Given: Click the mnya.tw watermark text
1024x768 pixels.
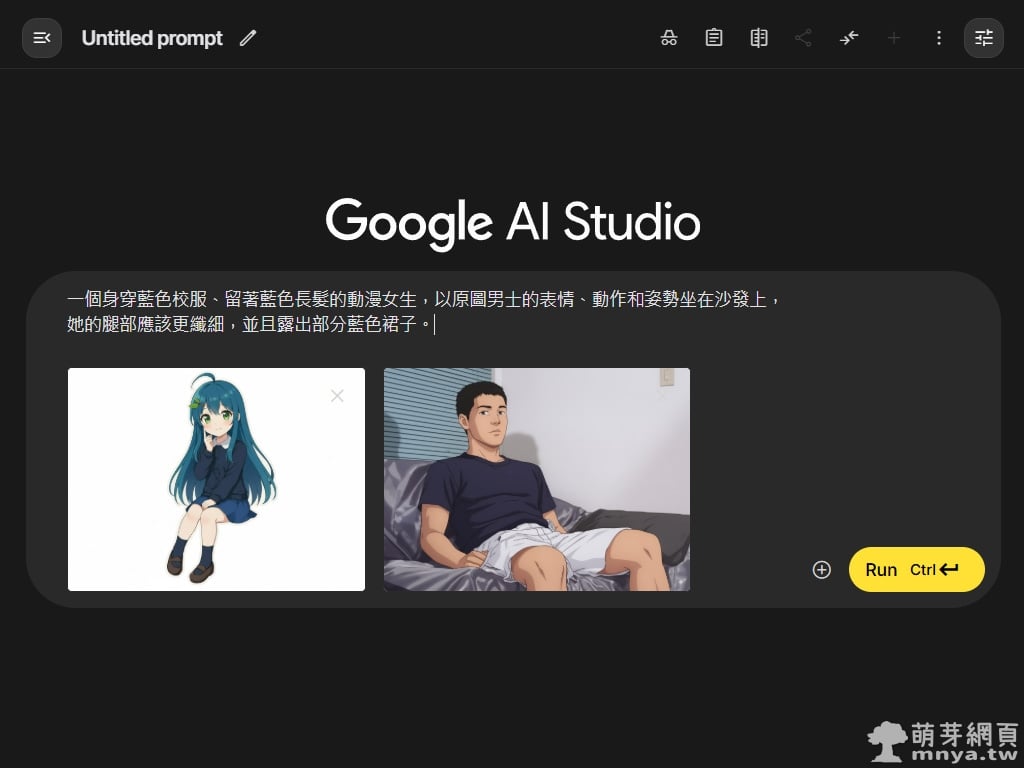Looking at the screenshot, I should [x=962, y=752].
